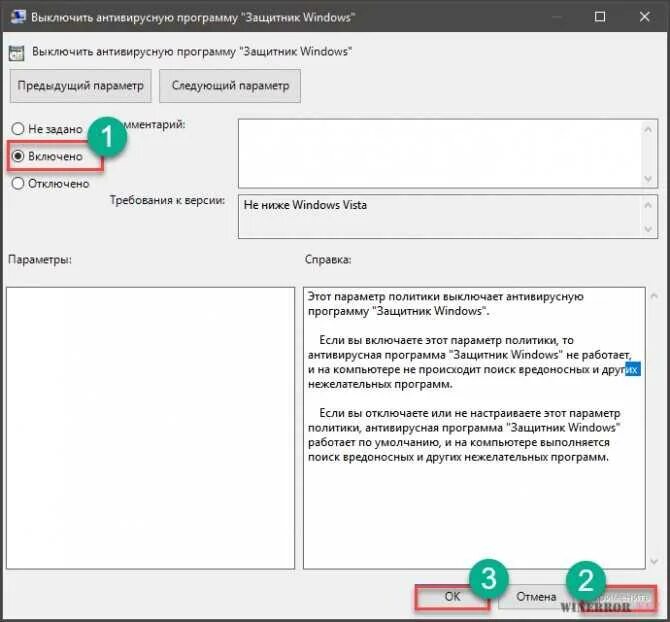
Task: Click the comment box scroll up arrow
Action: [x=648, y=129]
